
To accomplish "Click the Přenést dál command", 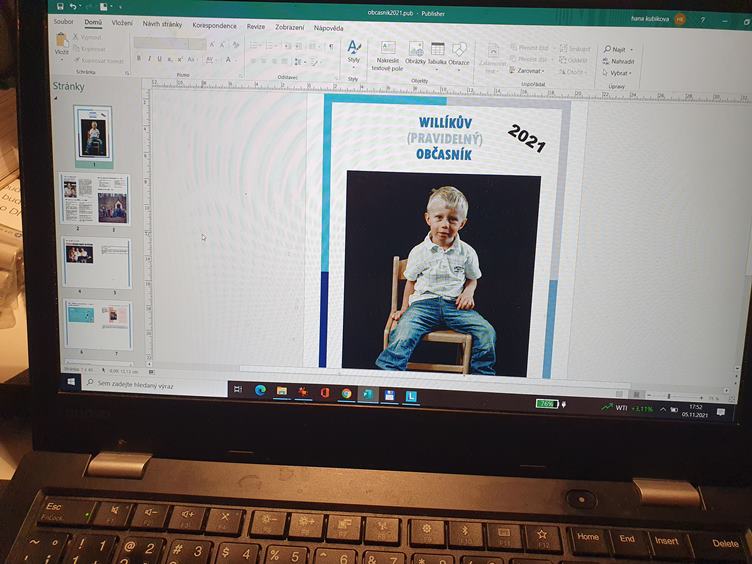I will pyautogui.click(x=529, y=59).
